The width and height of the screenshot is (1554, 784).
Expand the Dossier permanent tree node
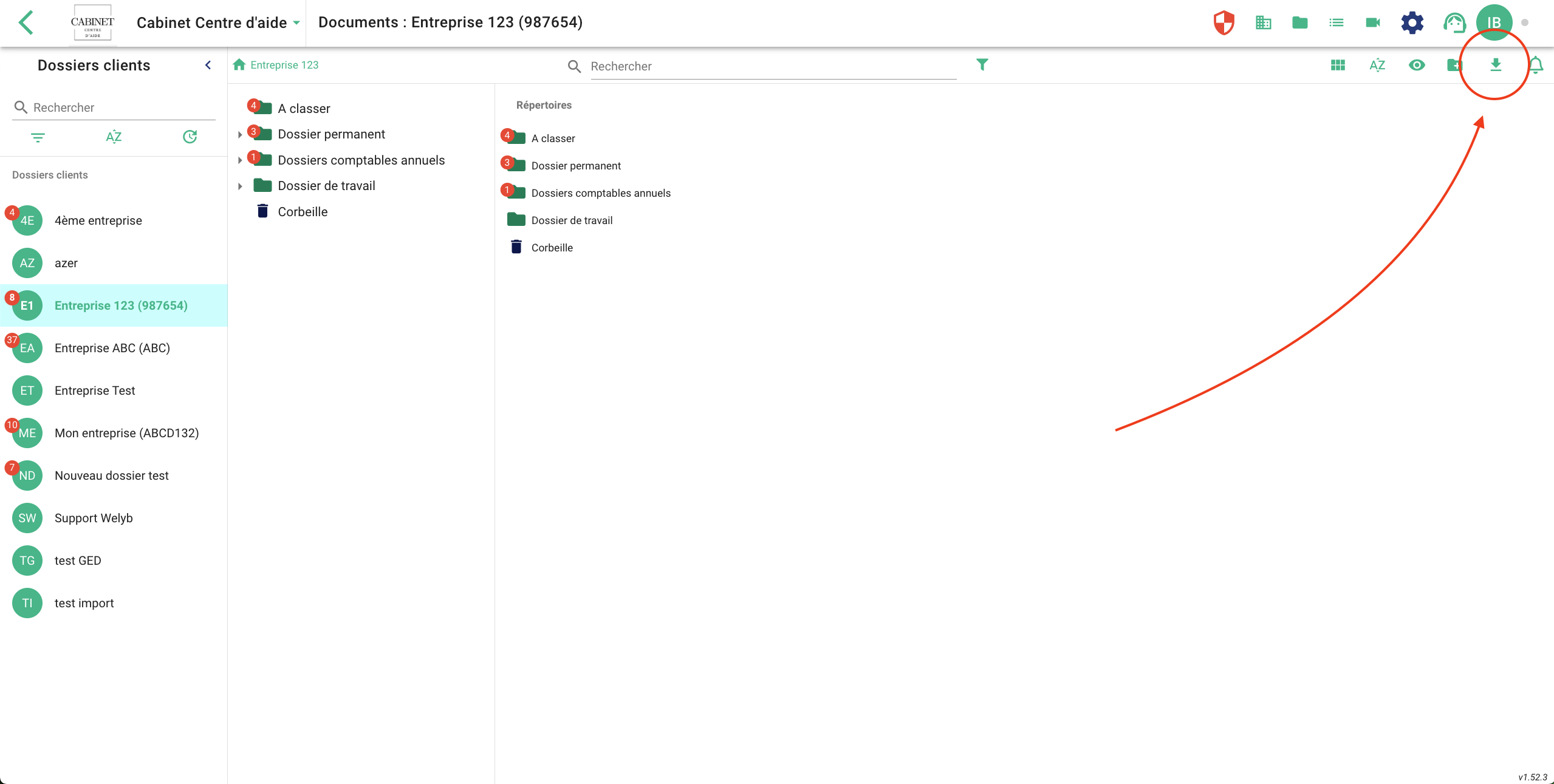240,135
